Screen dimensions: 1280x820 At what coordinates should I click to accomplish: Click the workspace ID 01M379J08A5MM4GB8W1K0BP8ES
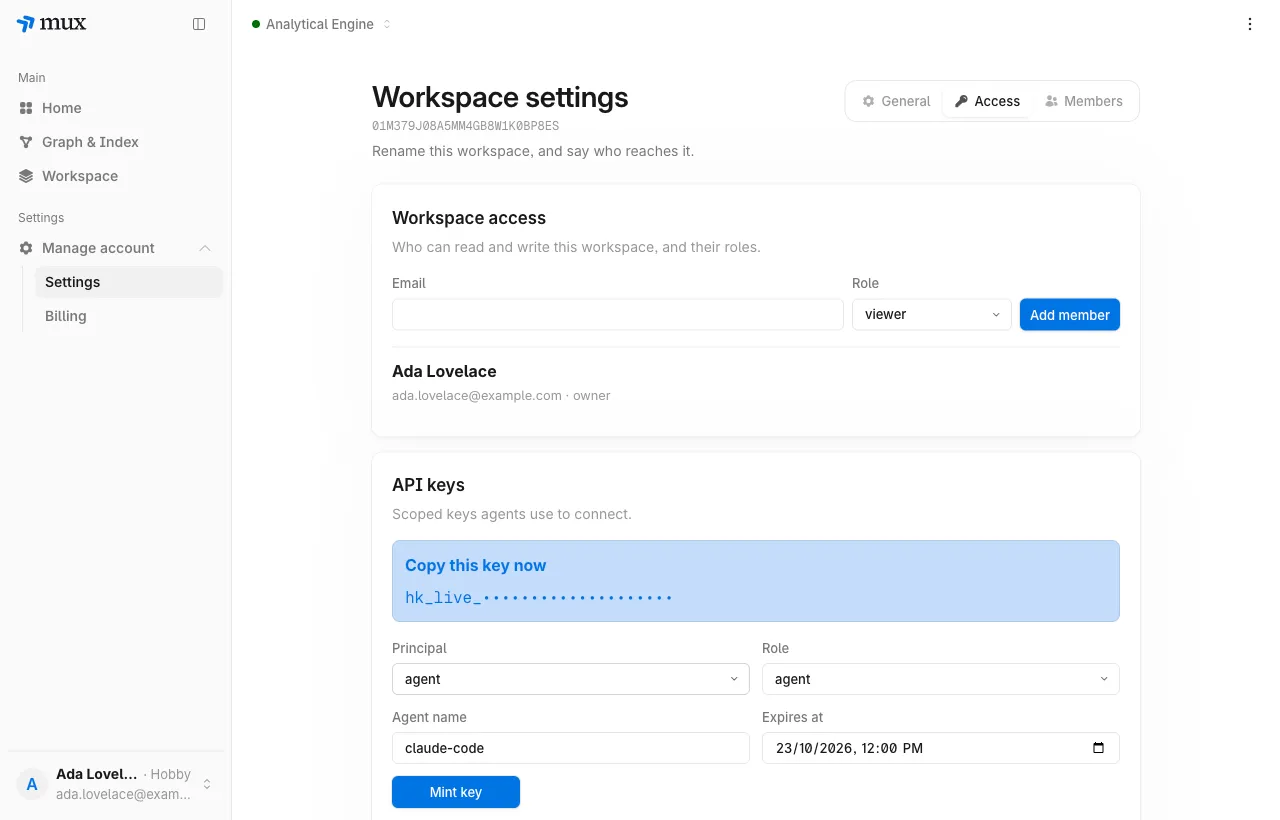[466, 126]
